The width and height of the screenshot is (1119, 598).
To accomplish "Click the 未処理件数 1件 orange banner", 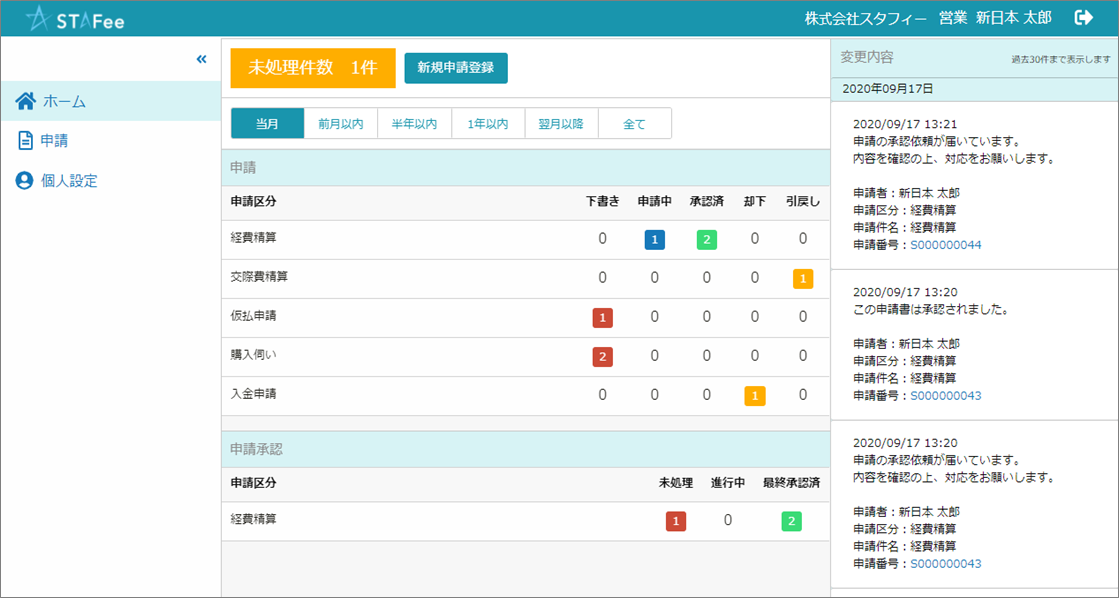I will pyautogui.click(x=313, y=68).
